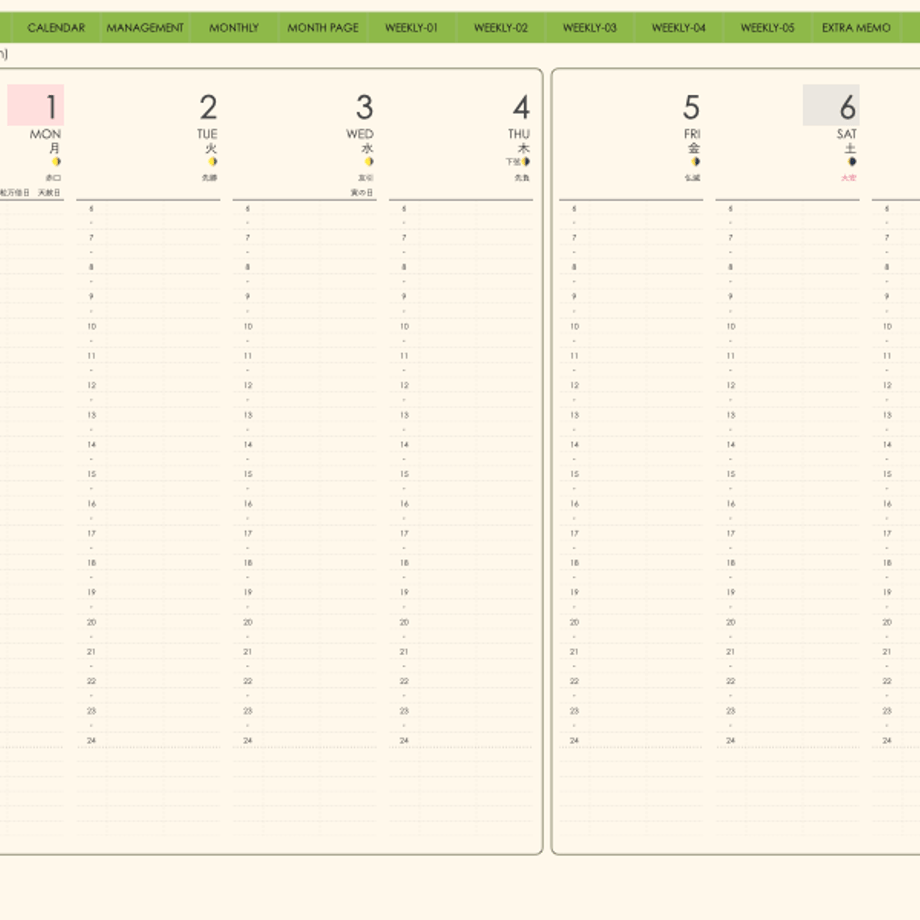
Task: Click the TUE weekday label
Action: coord(207,134)
